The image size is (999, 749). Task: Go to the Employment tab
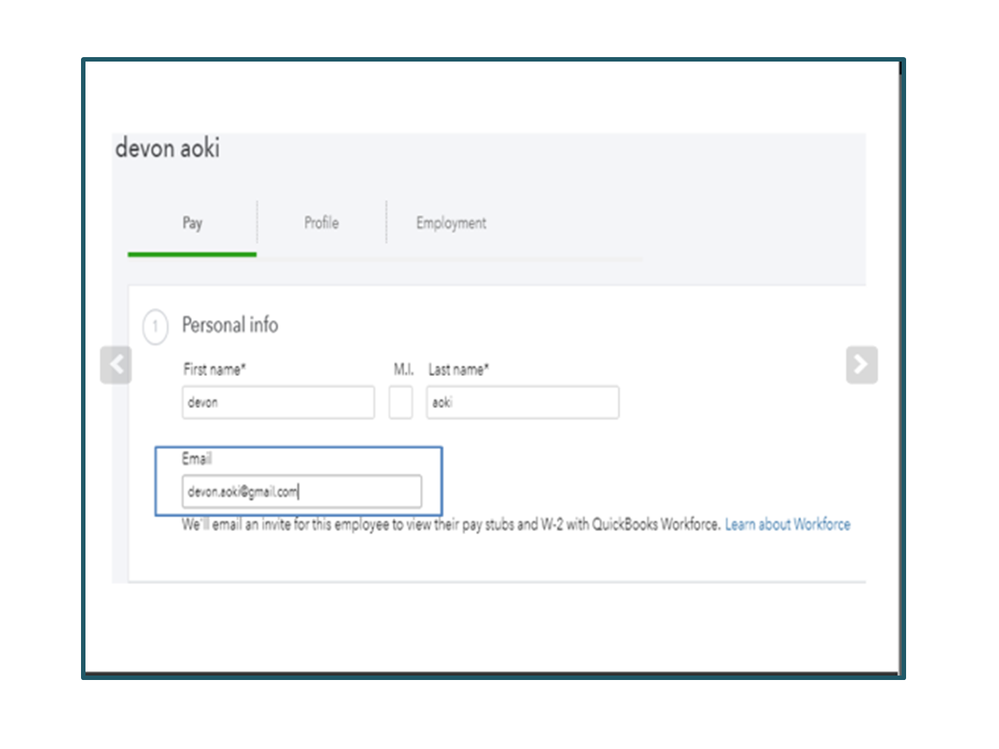pyautogui.click(x=451, y=223)
